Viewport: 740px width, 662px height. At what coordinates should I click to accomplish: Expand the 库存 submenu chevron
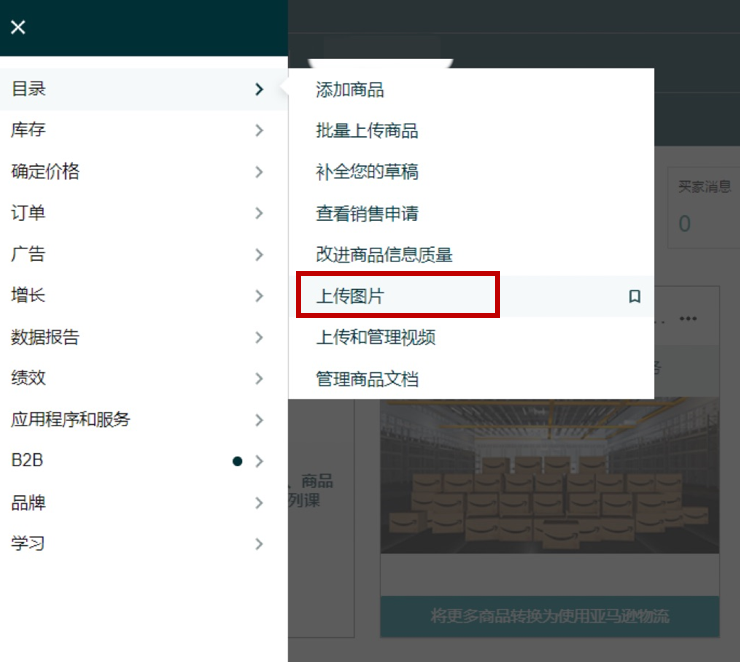[259, 130]
